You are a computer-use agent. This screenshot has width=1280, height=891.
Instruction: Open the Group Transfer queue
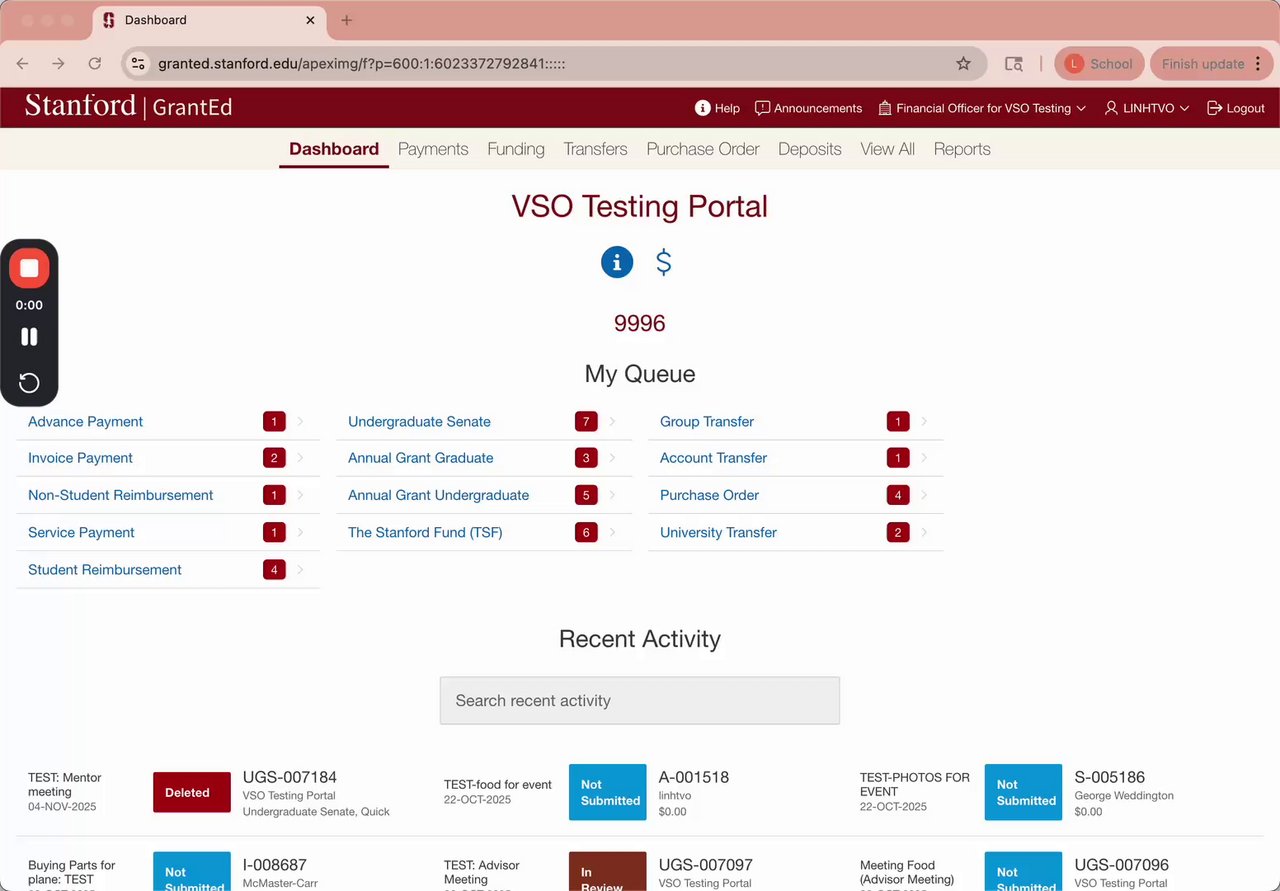(707, 421)
